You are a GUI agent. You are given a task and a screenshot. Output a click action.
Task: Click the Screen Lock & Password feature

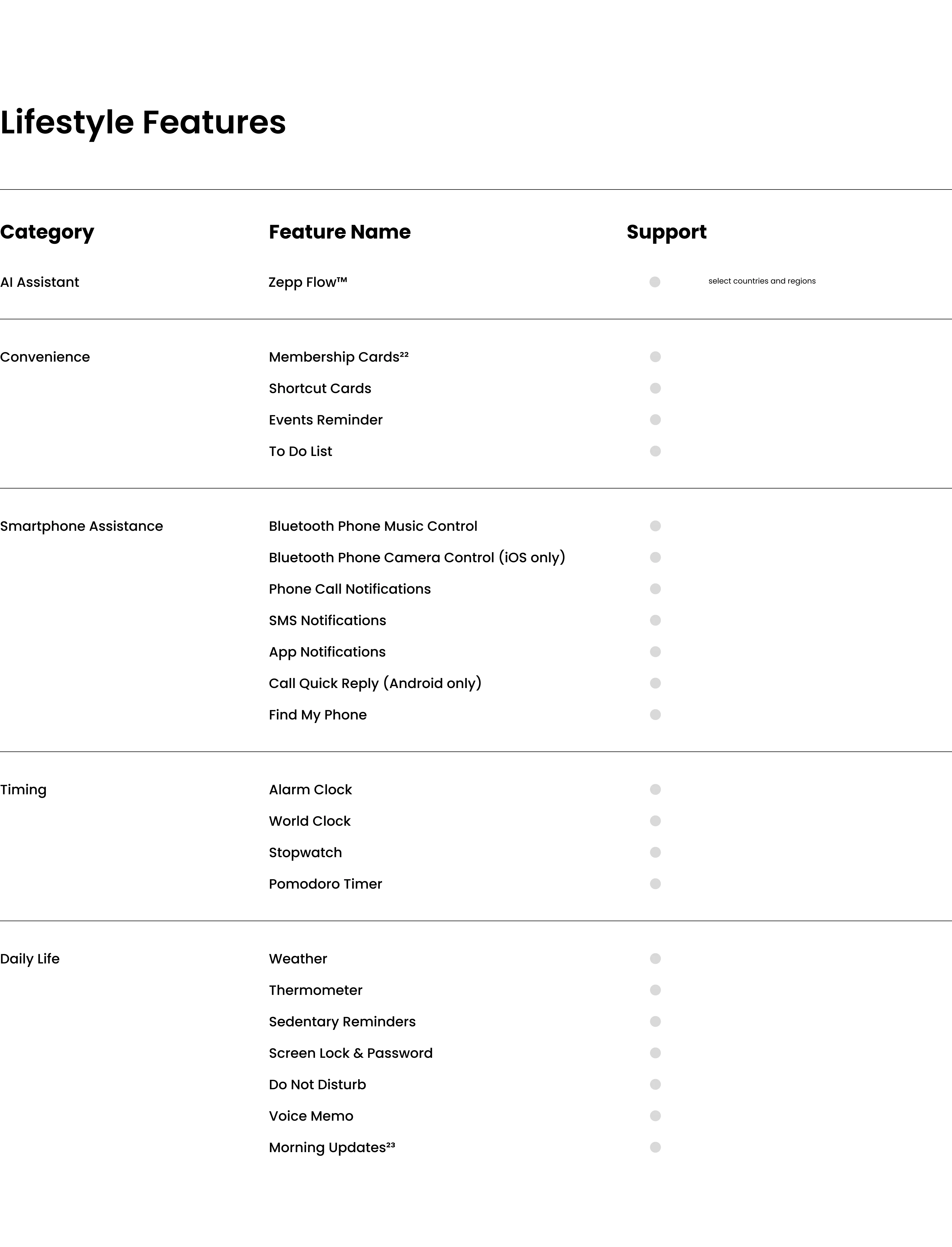351,1053
